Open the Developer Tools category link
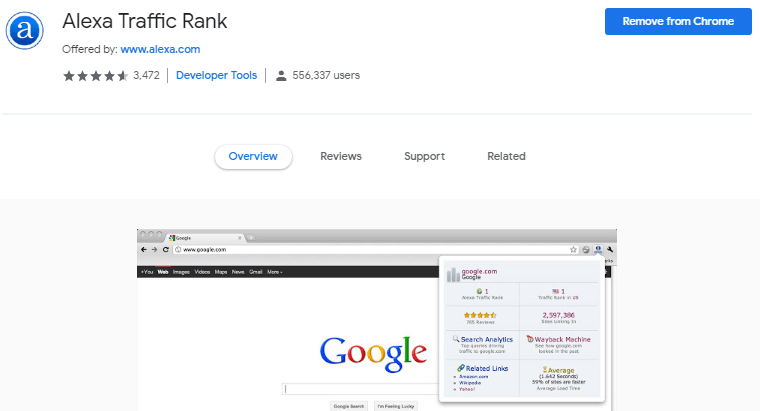760x411 pixels. pos(216,75)
